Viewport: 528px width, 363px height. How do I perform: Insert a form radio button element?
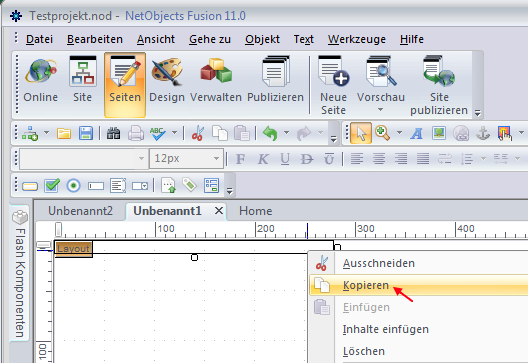(73, 186)
